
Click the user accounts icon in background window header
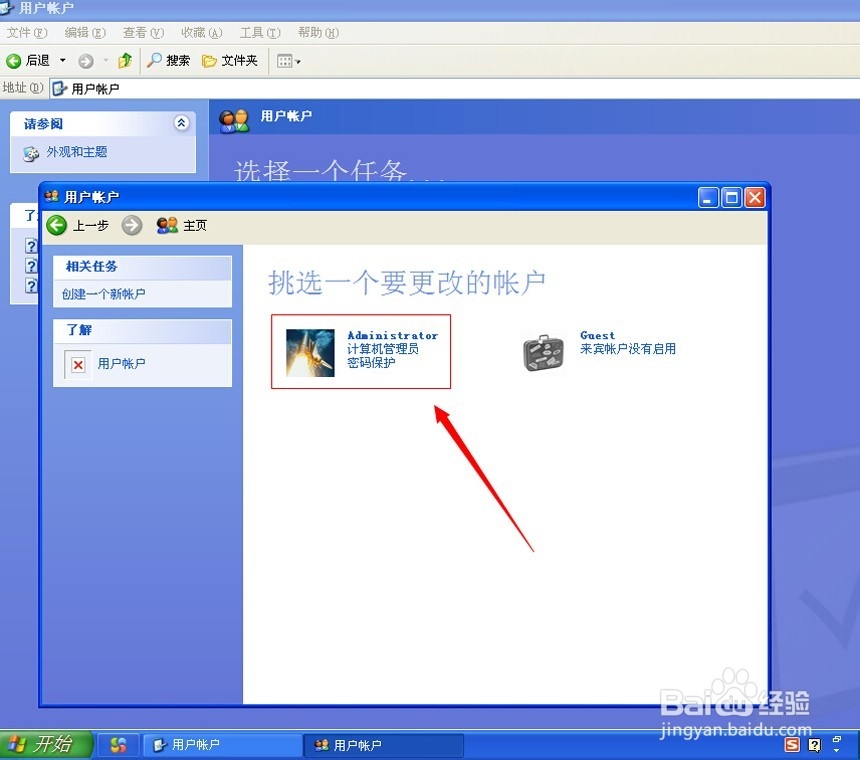(234, 121)
